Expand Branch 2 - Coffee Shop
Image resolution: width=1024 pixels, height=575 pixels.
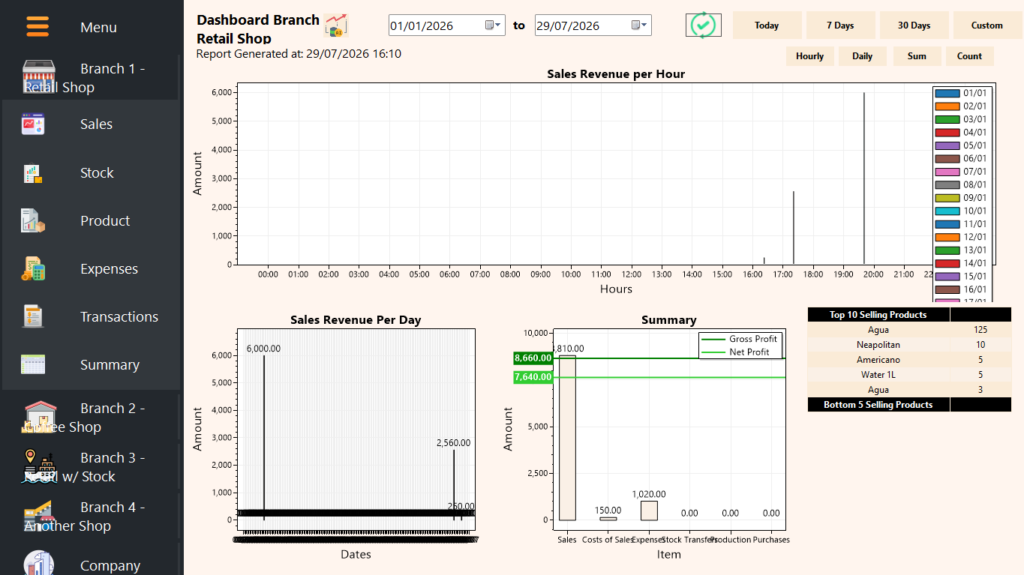(x=91, y=417)
